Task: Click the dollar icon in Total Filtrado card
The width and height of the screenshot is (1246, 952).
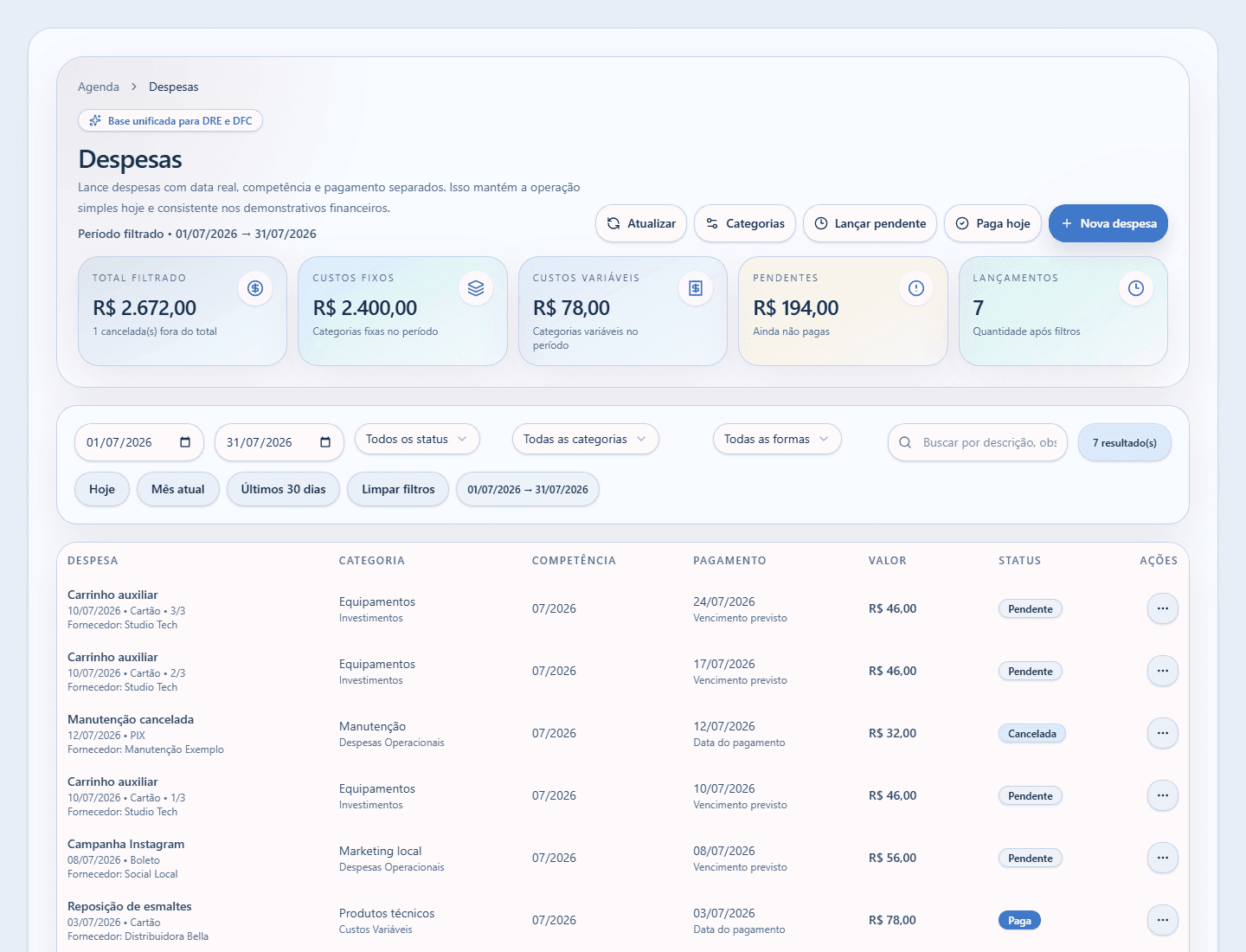Action: pos(255,288)
